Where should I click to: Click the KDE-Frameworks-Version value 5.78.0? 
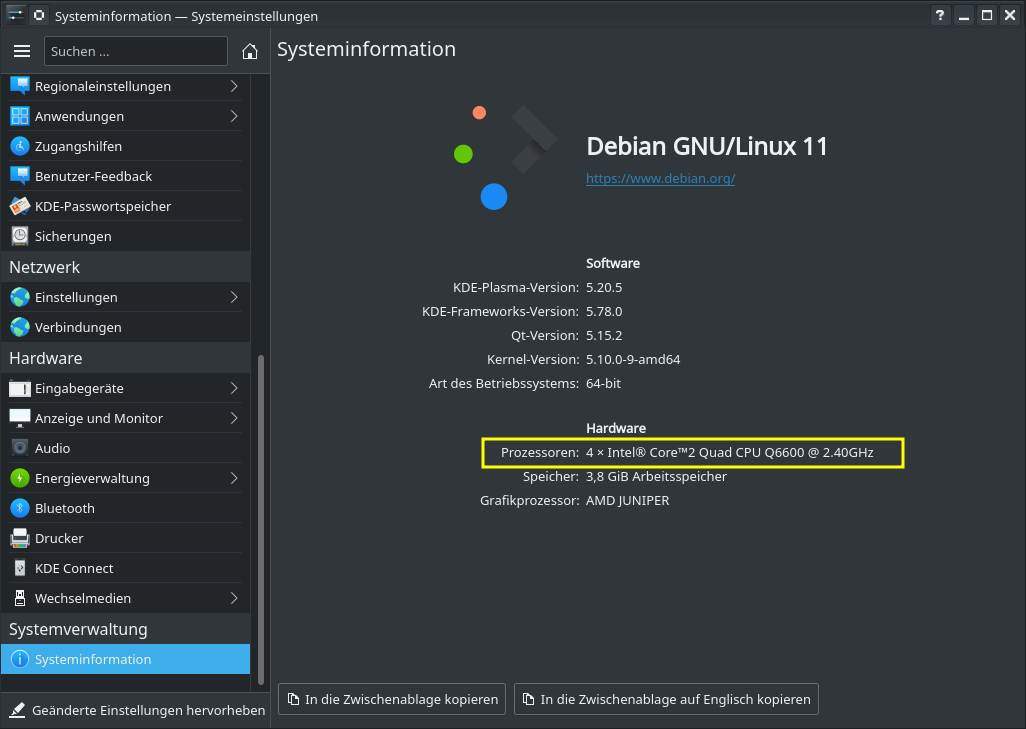604,311
